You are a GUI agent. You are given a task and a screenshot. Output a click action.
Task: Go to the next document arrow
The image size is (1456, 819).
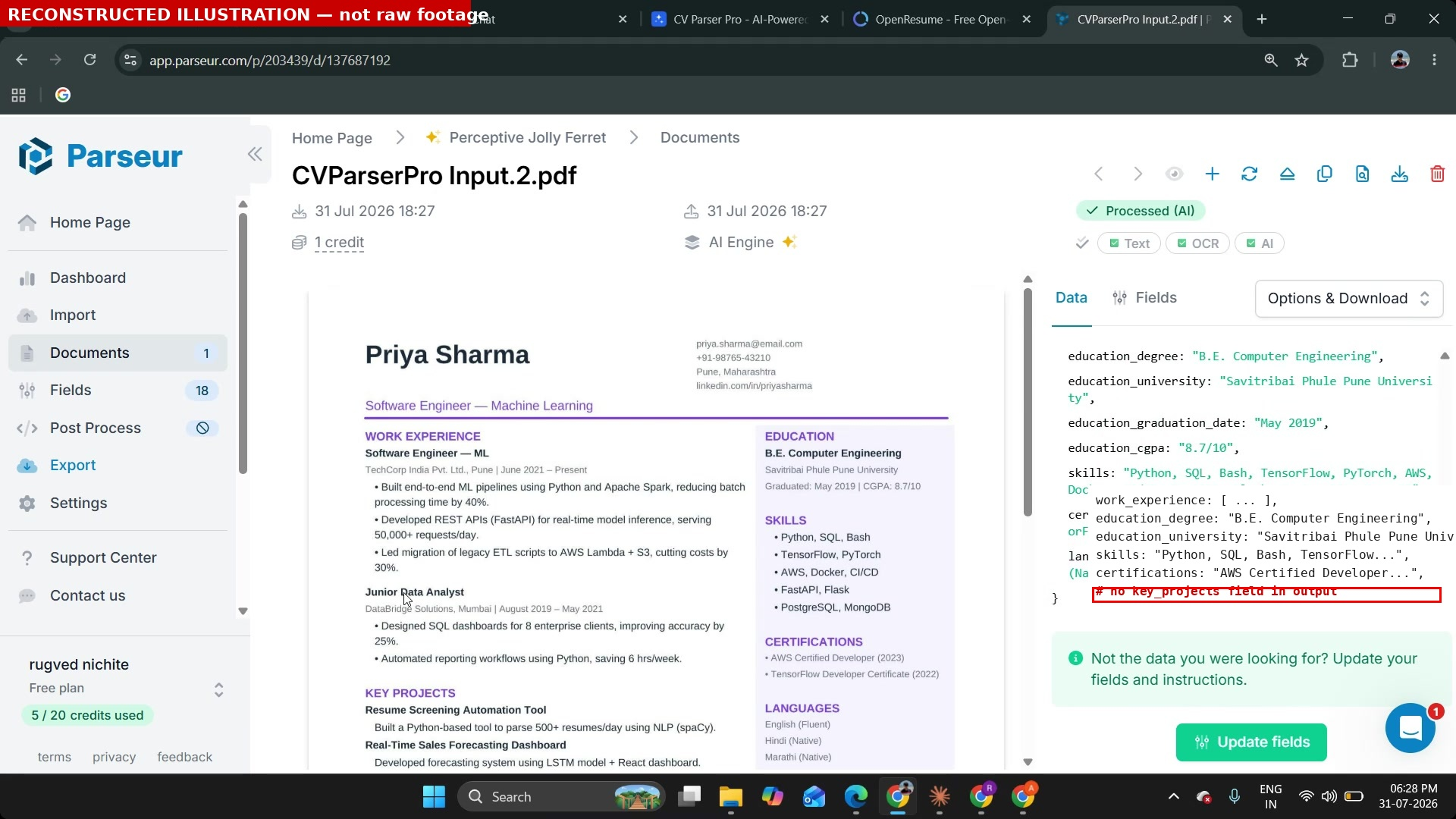(1137, 174)
